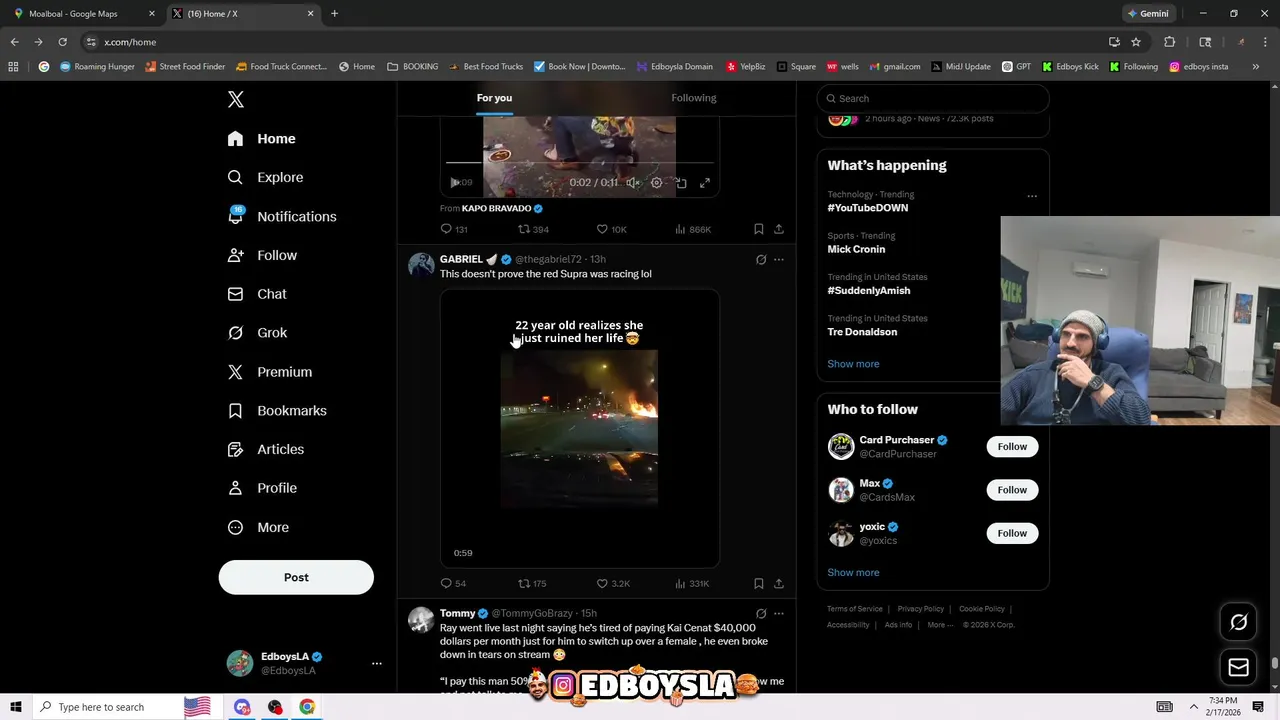The image size is (1280, 720).
Task: Open the X logo home link
Action: (x=236, y=99)
